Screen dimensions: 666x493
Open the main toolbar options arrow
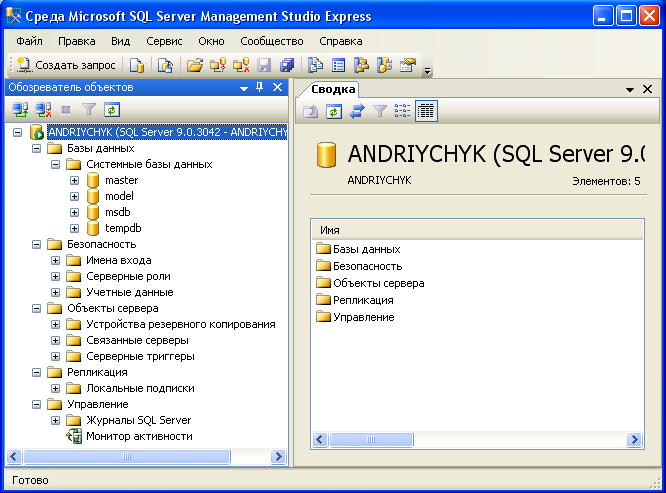coord(428,71)
